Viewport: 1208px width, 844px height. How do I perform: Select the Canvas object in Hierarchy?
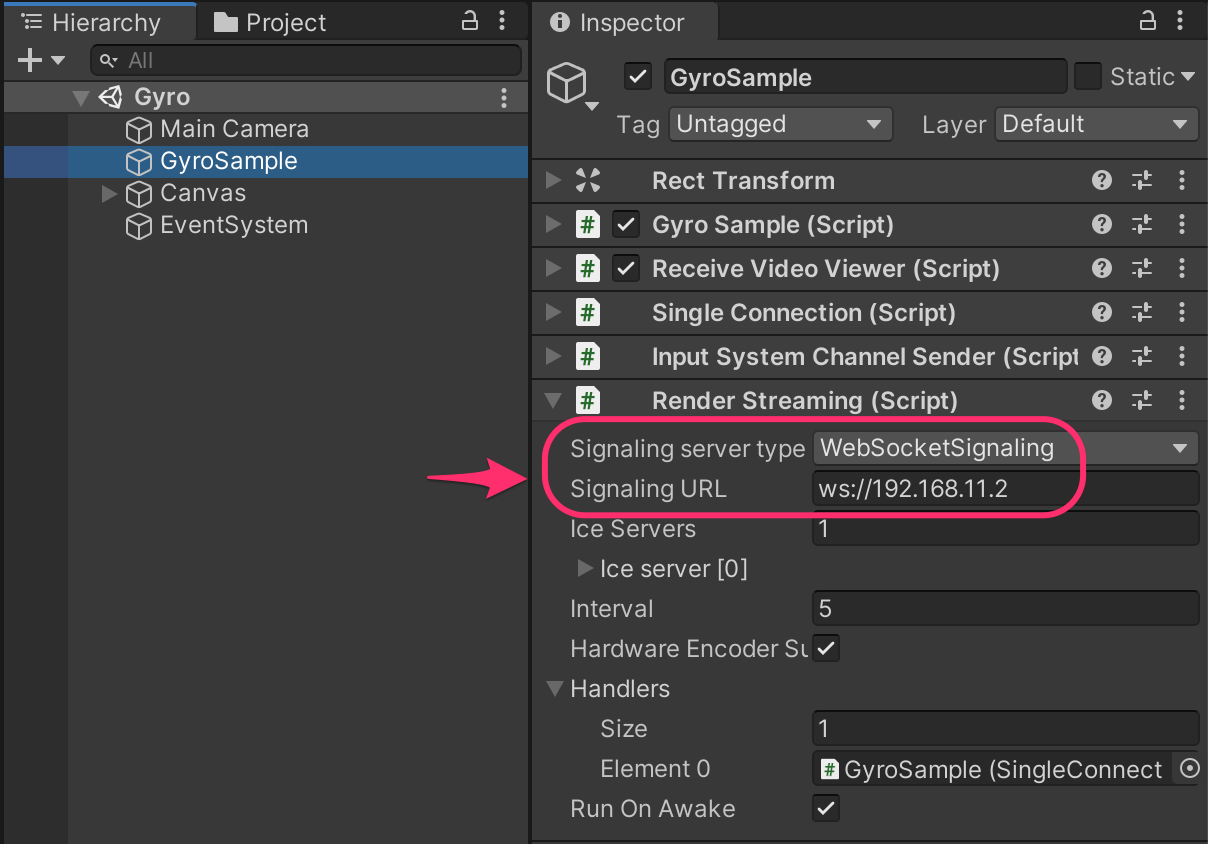[203, 193]
